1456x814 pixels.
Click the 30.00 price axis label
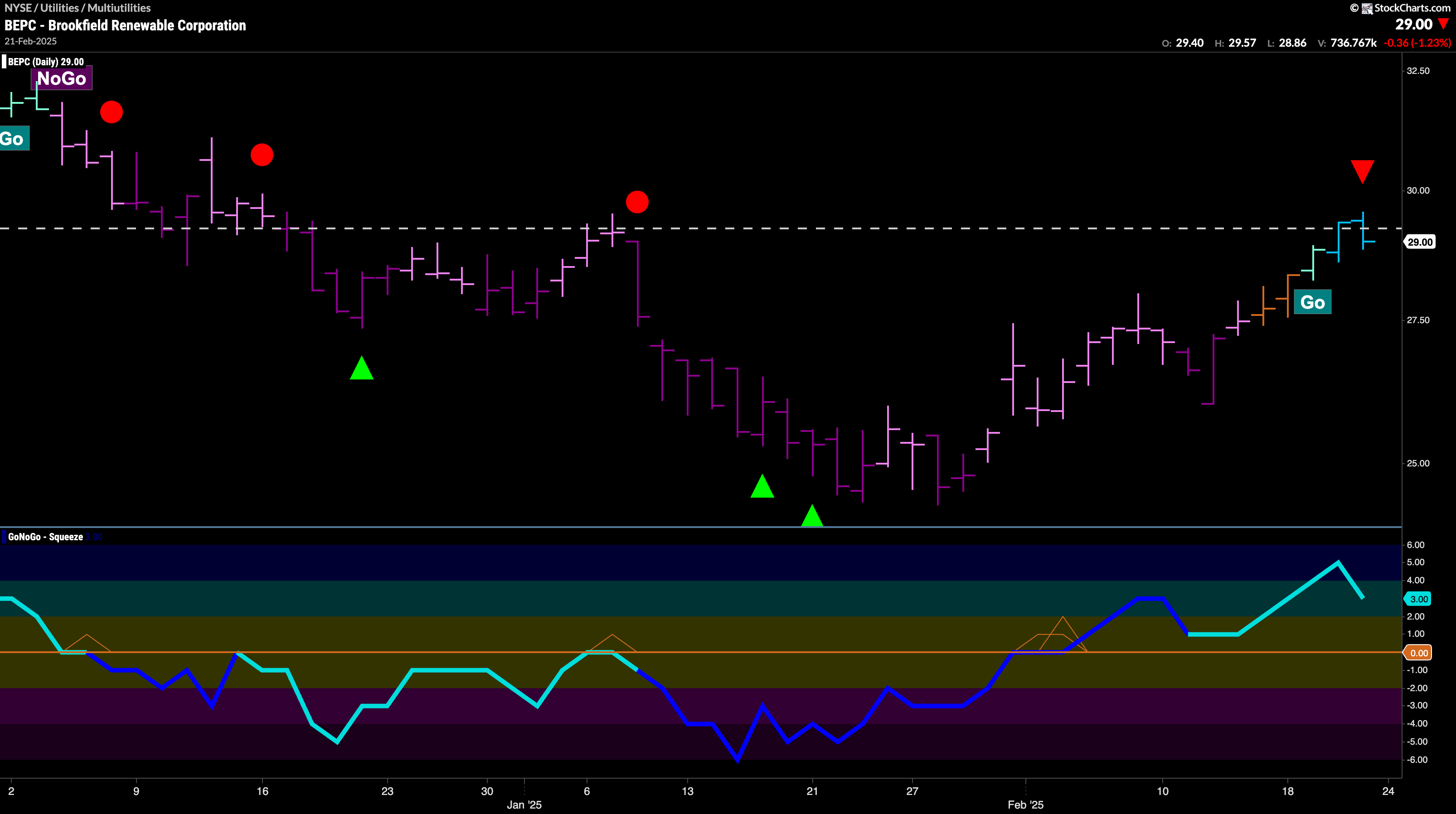(x=1418, y=190)
